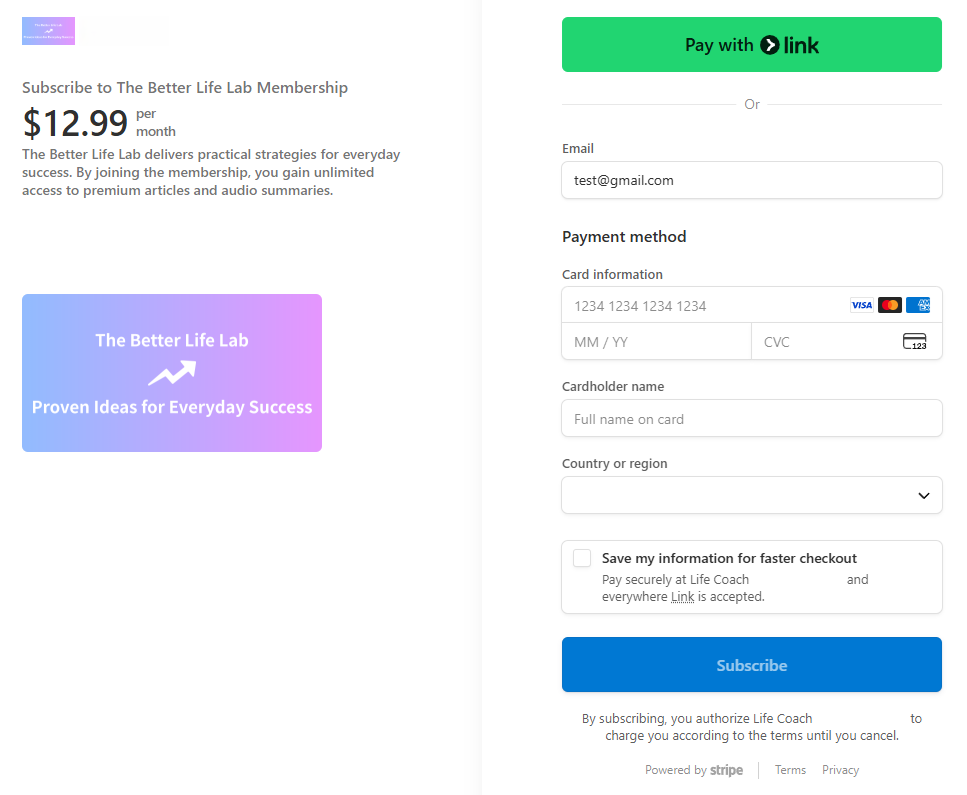The width and height of the screenshot is (967, 795).
Task: Expand the country list using the chevron arrow
Action: click(923, 495)
